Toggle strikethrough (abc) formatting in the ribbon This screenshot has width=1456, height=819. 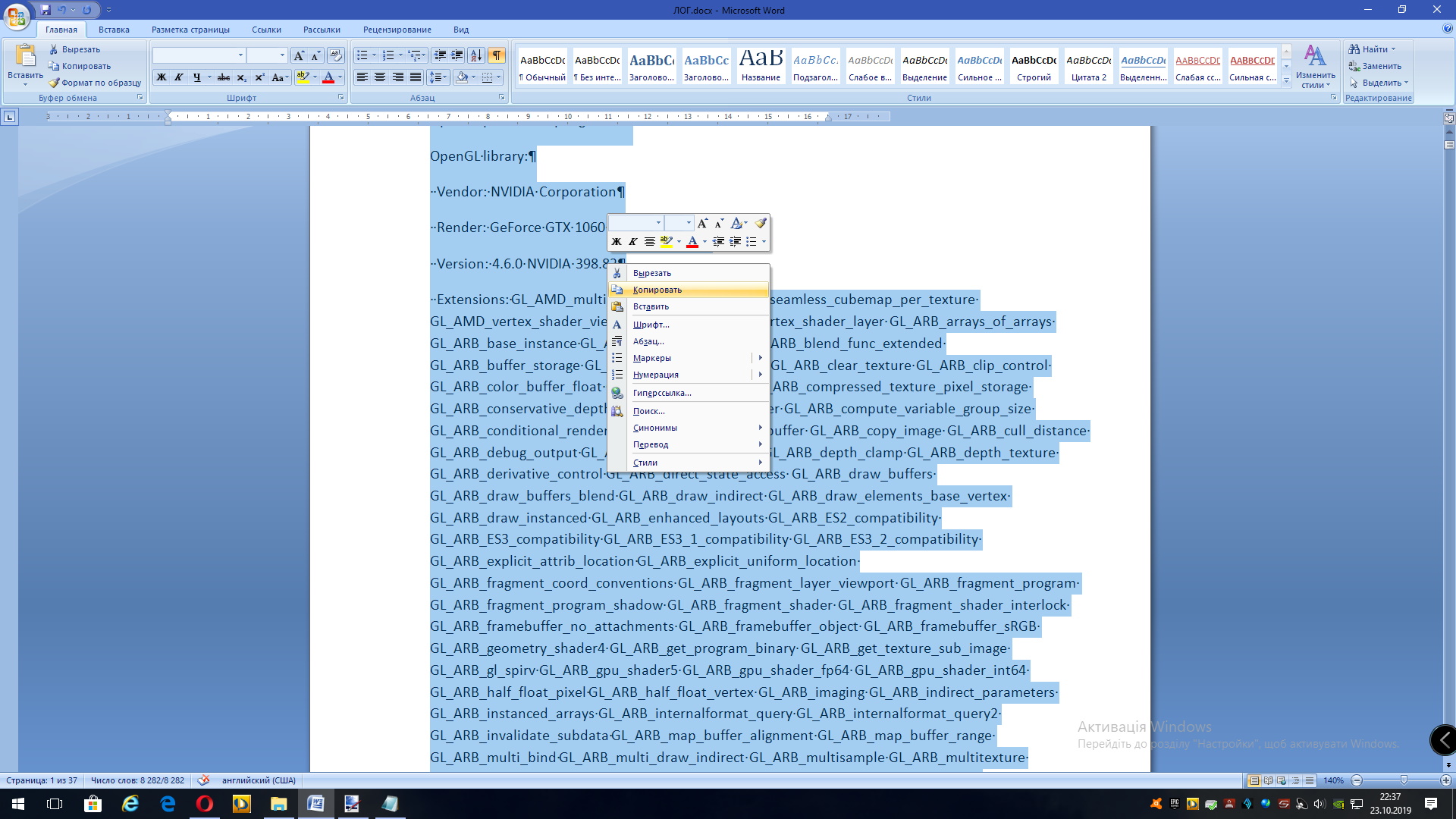click(x=224, y=77)
